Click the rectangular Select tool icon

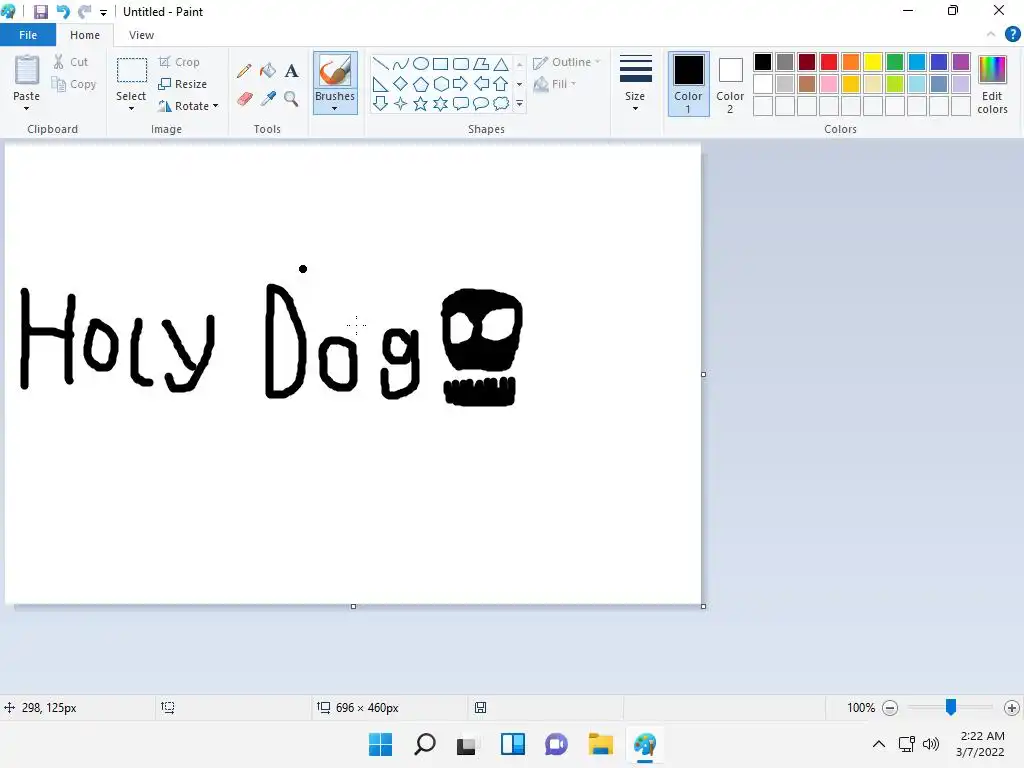[131, 71]
